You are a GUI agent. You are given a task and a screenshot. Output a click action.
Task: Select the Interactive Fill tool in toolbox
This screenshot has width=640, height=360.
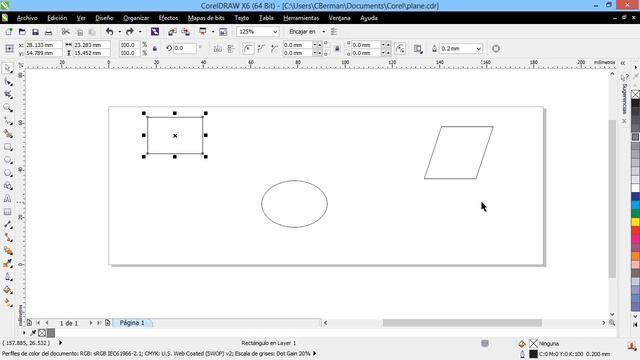8,303
